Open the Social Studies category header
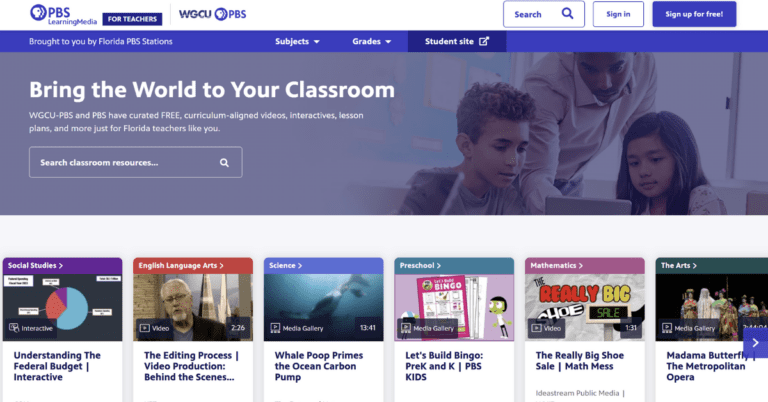The height and width of the screenshot is (402, 768). pyautogui.click(x=36, y=265)
